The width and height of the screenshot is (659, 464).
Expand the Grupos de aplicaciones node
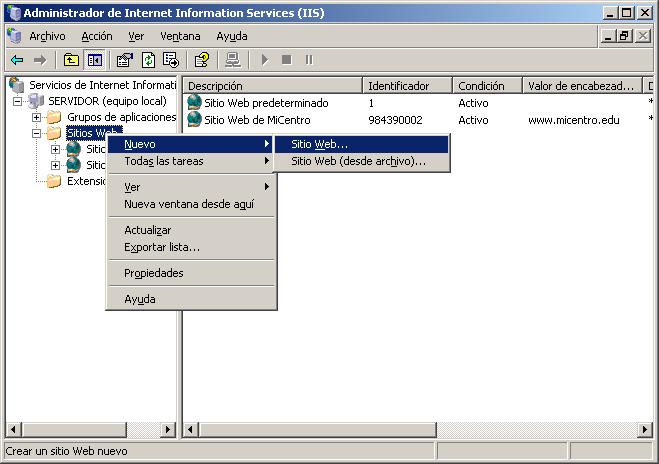[37, 117]
